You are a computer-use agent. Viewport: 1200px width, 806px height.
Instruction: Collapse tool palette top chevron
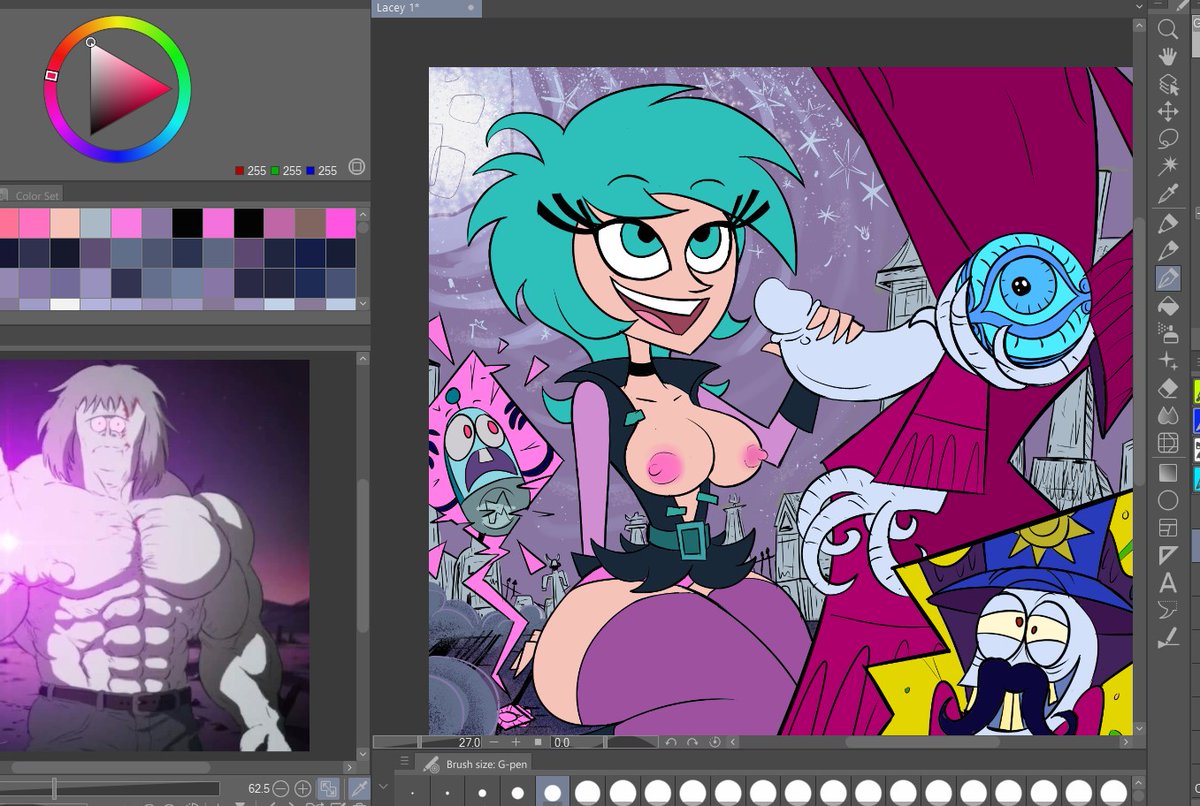point(1158,6)
